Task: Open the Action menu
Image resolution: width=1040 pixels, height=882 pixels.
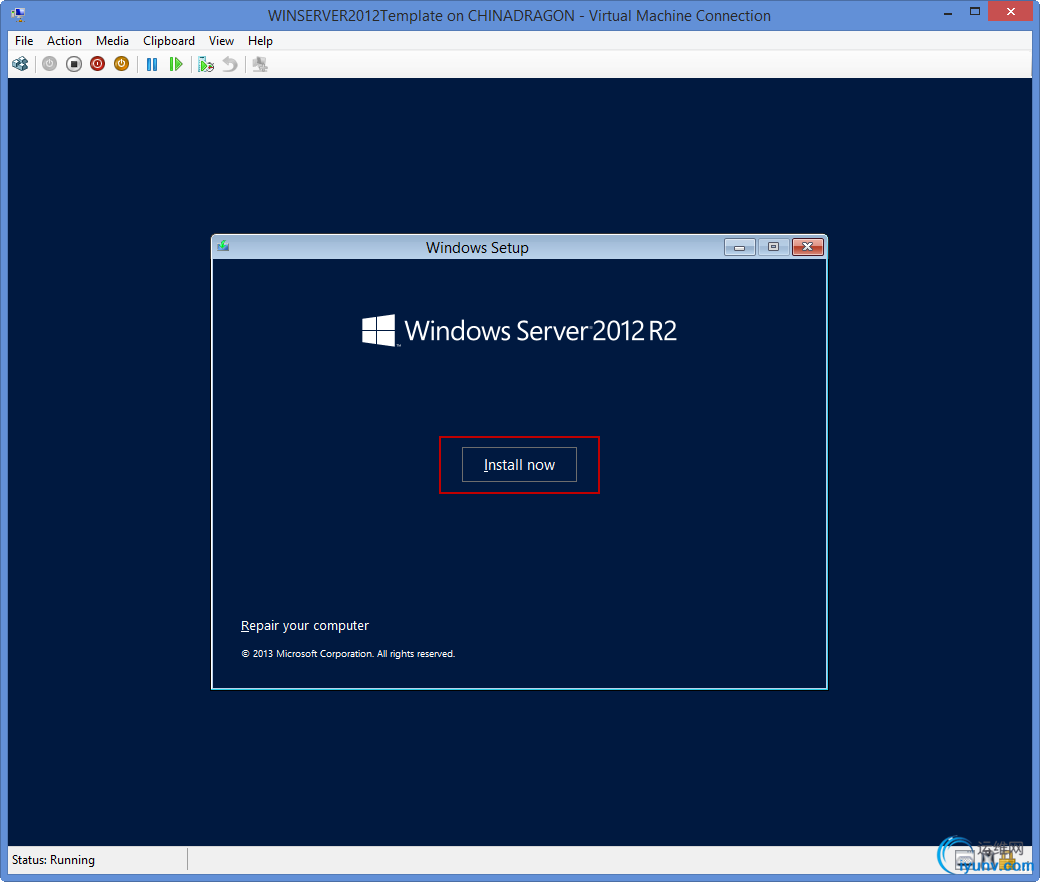Action: [64, 41]
